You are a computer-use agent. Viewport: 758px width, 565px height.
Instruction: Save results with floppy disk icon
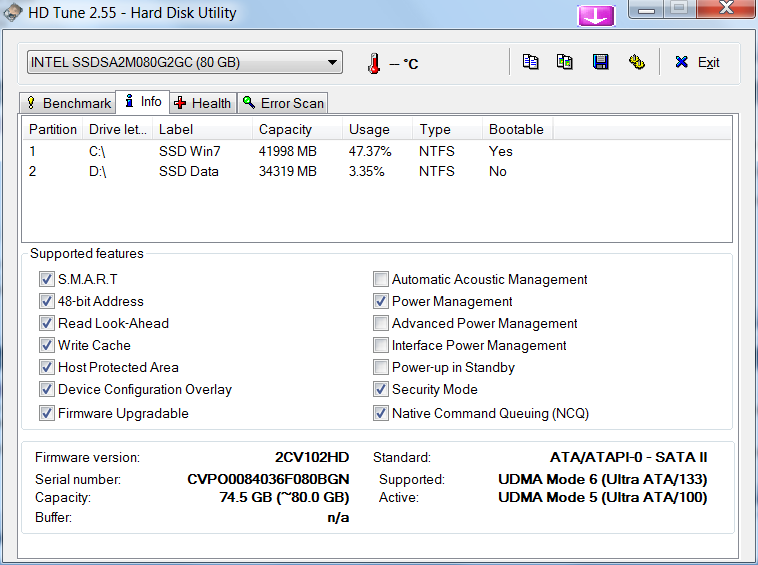(600, 62)
